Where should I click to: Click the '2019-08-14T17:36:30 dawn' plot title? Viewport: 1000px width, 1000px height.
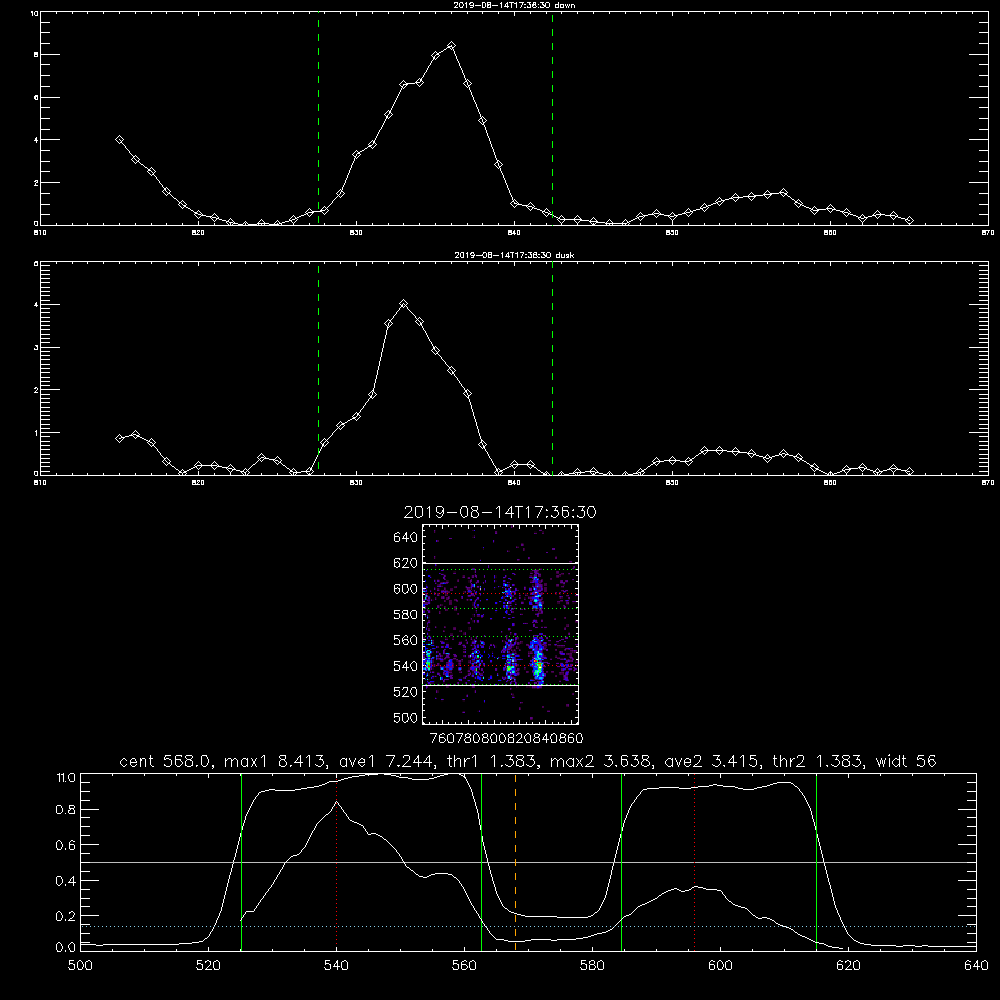pyautogui.click(x=514, y=5)
